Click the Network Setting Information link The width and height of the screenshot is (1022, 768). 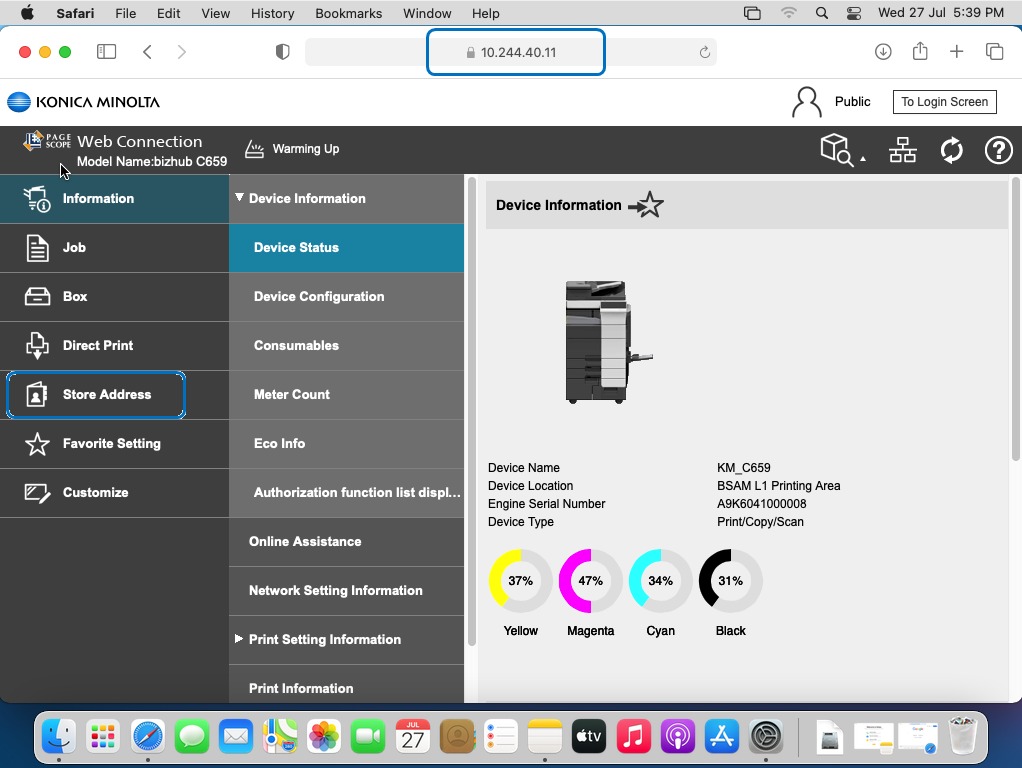335,591
